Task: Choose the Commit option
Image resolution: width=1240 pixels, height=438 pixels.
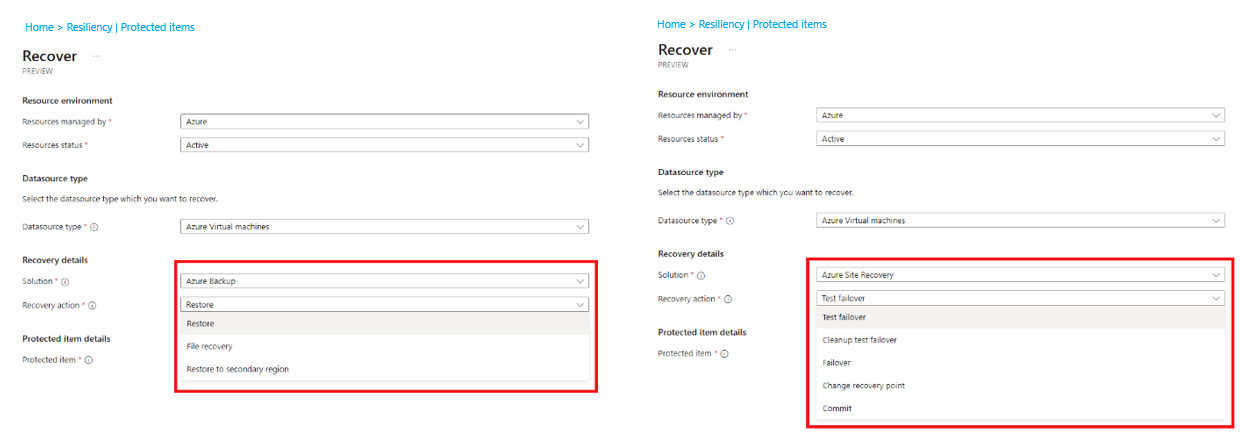Action: 1020,409
